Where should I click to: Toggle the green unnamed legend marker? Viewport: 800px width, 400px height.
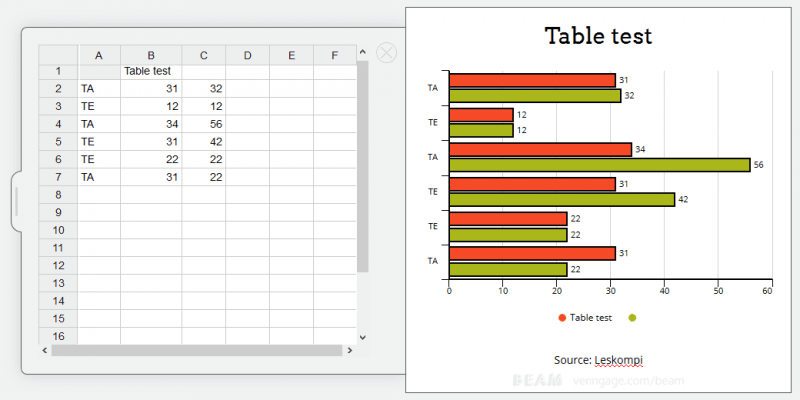[x=632, y=318]
